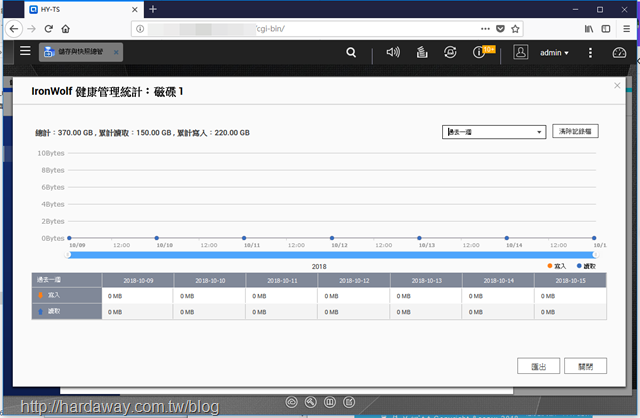Close the HY-TS browser tab
This screenshot has height=418, width=640.
(135, 9)
